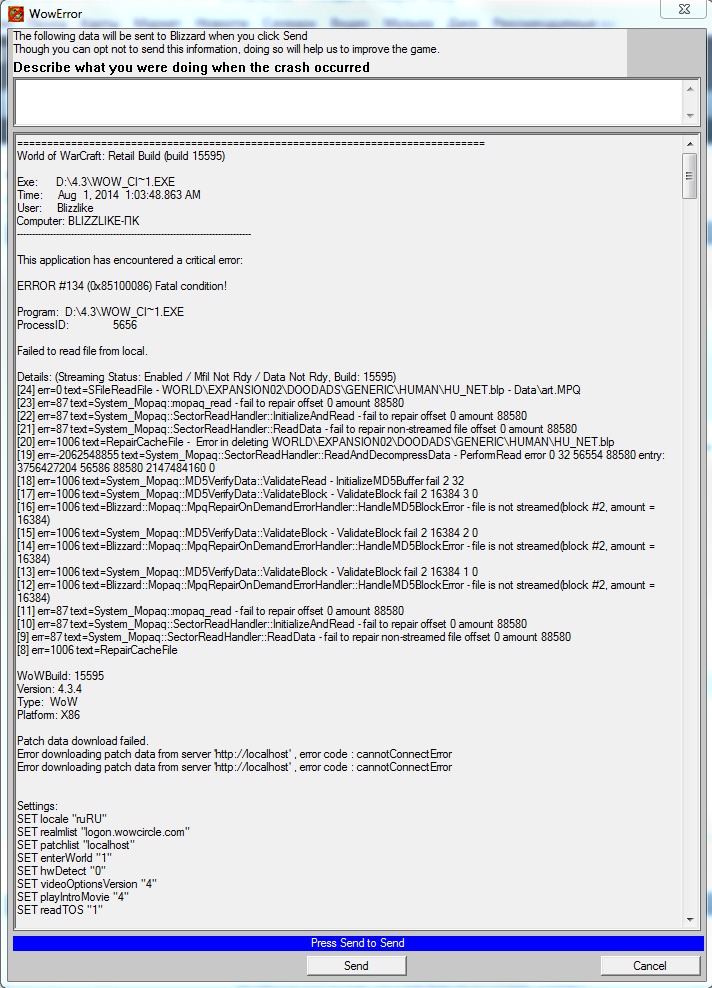This screenshot has width=712, height=988.
Task: Click description box scroll down arrow
Action: (x=691, y=116)
